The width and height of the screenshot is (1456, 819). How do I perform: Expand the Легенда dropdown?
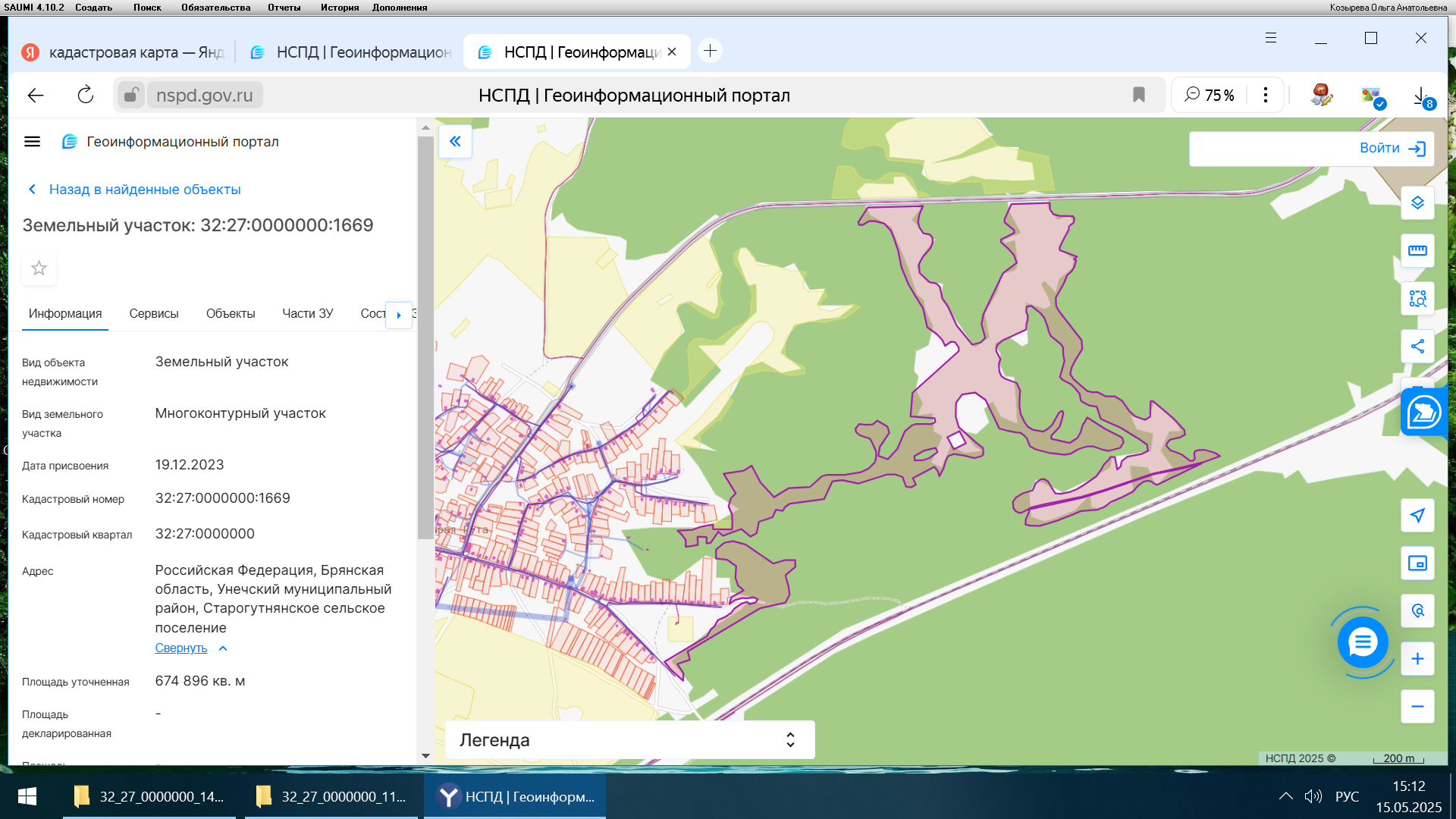click(x=630, y=740)
